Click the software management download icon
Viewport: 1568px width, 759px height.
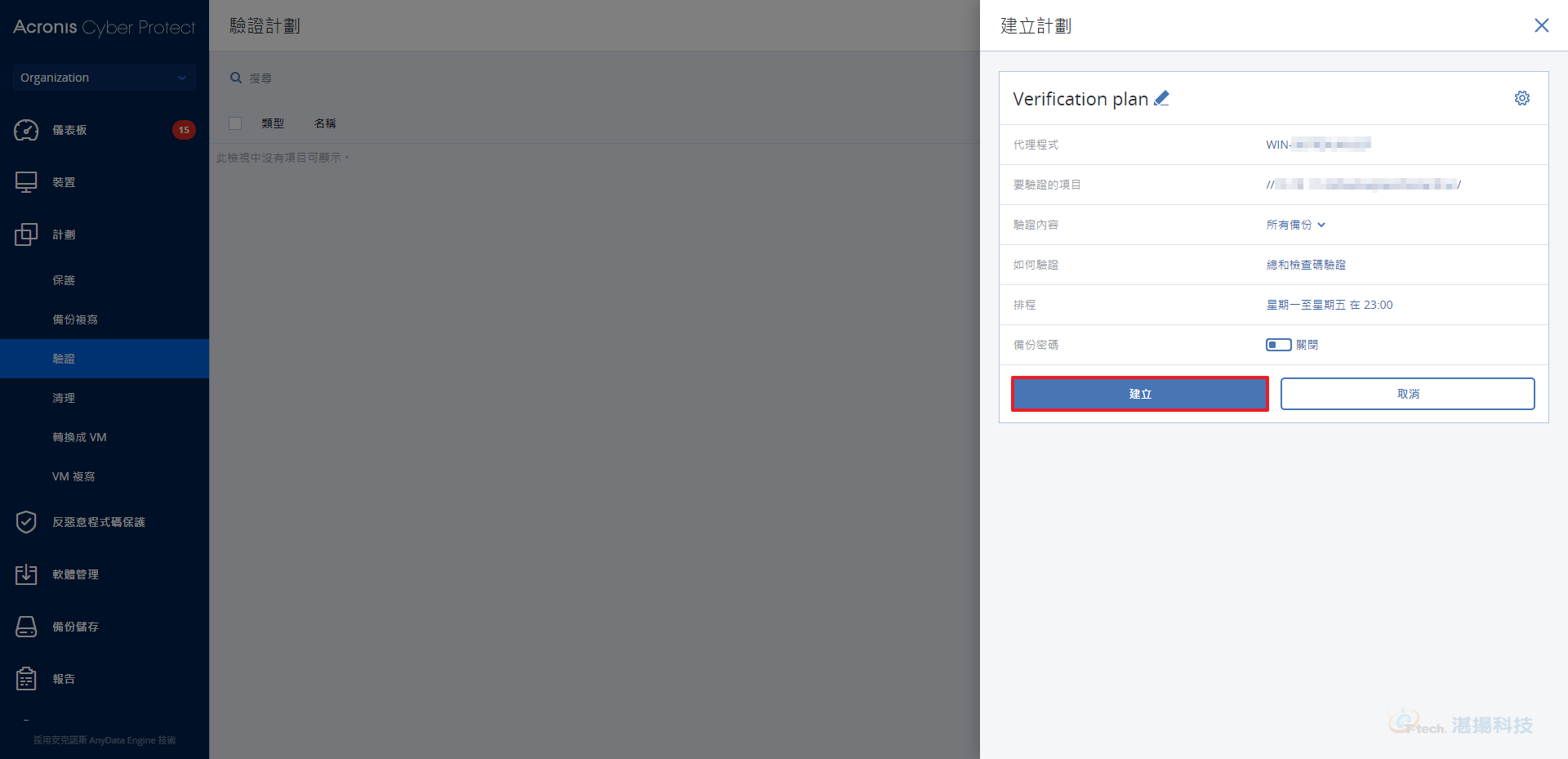pos(26,574)
